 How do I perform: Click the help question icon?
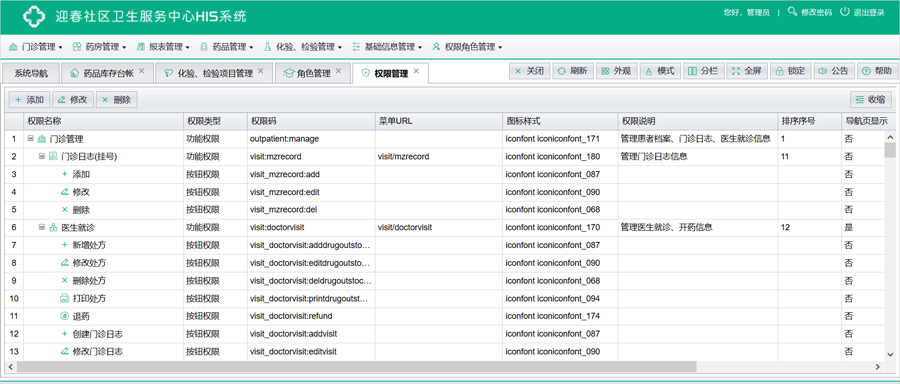(x=866, y=71)
